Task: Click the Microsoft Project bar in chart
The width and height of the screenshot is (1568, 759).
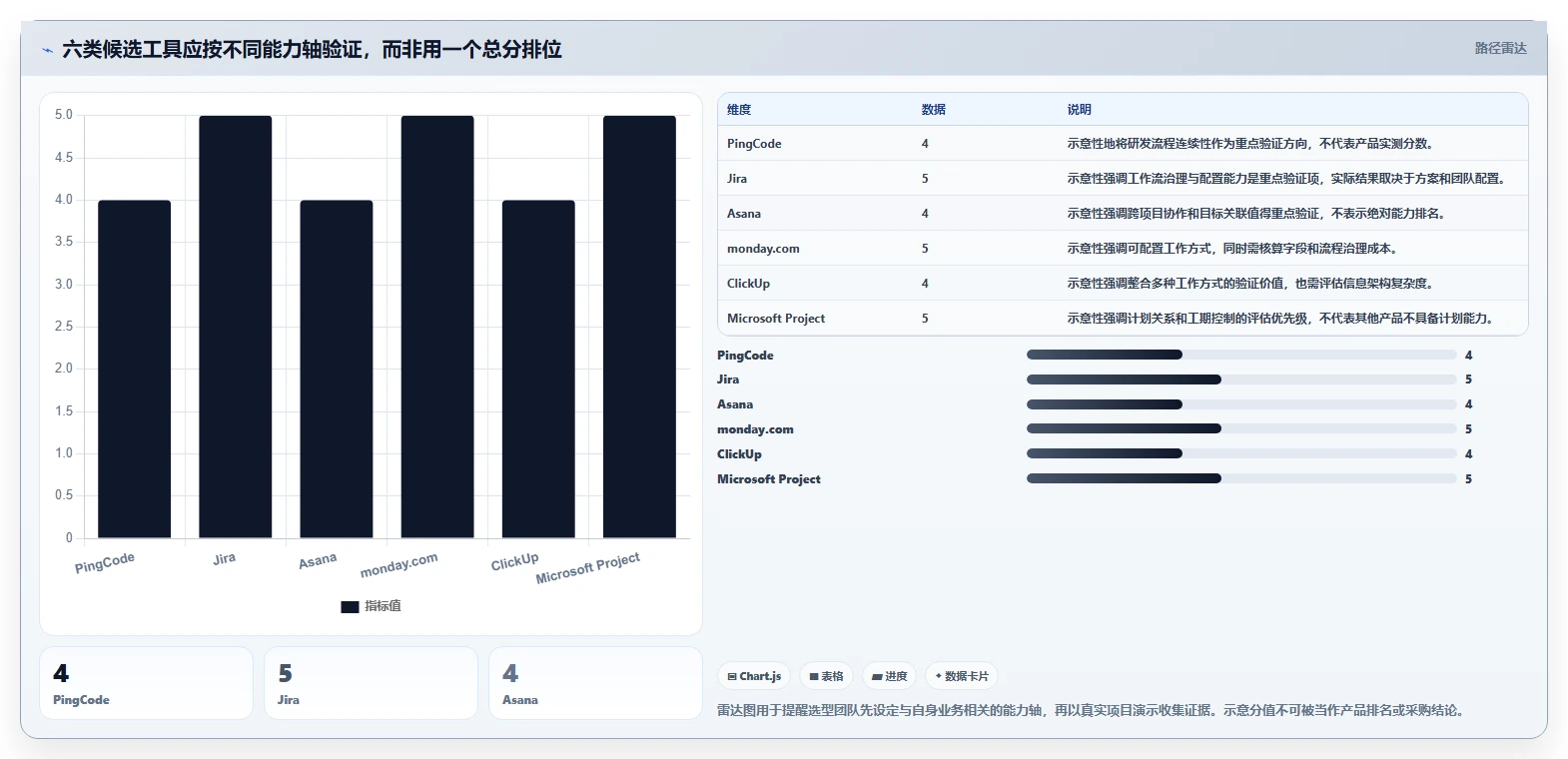Action: [639, 327]
